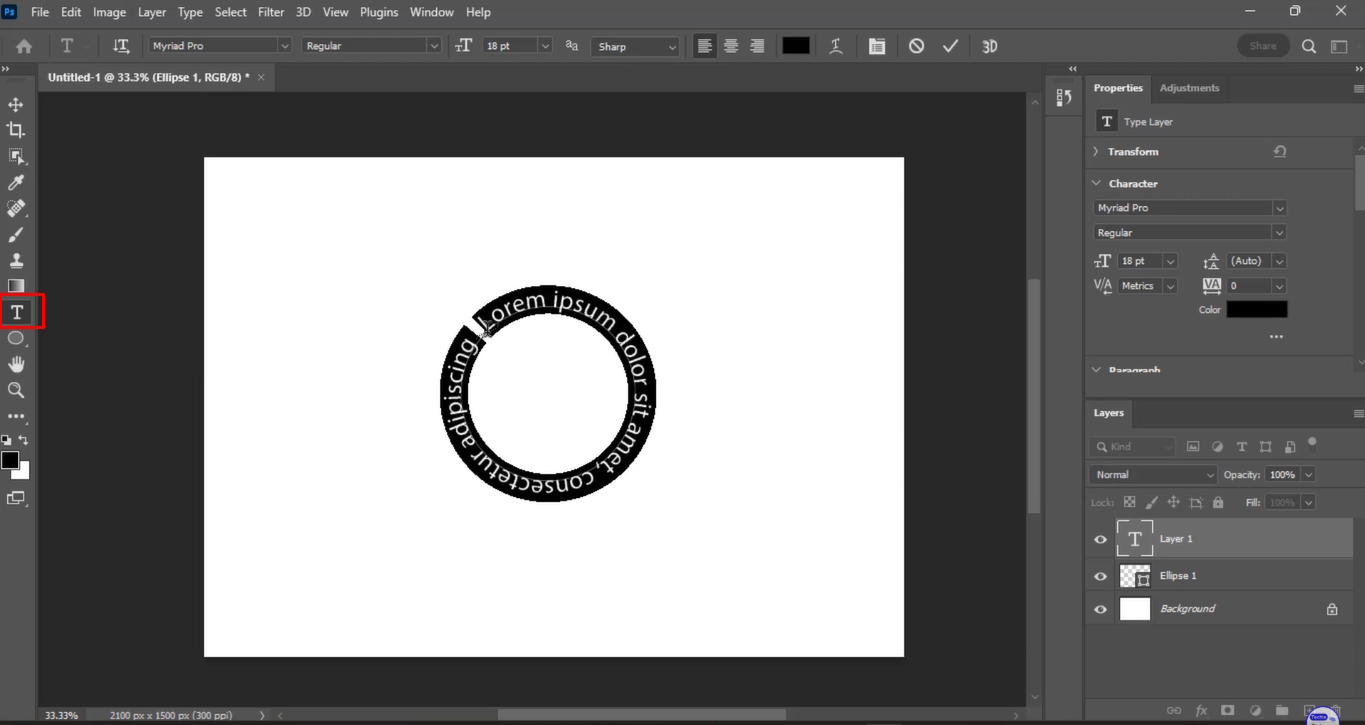Screen dimensions: 1365x725
Task: Open the Filter menu
Action: click(271, 11)
